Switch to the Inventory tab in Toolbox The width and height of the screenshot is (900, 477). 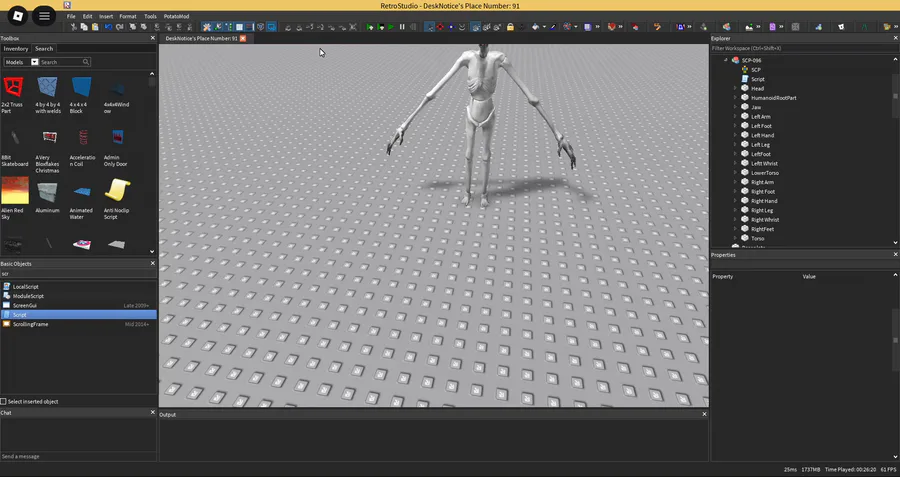[15, 49]
